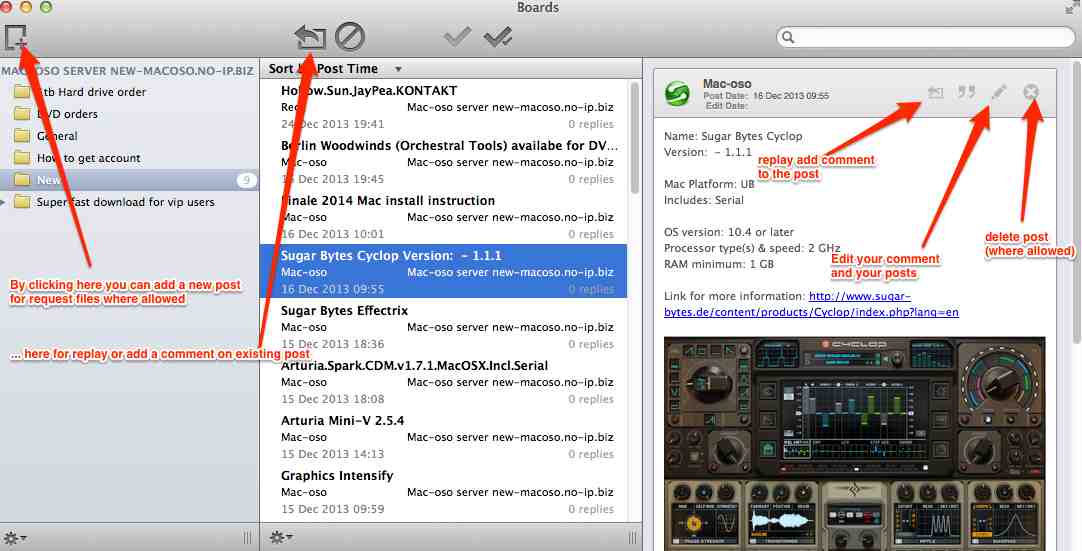Click the double checkmark mark-all-read icon

498,37
